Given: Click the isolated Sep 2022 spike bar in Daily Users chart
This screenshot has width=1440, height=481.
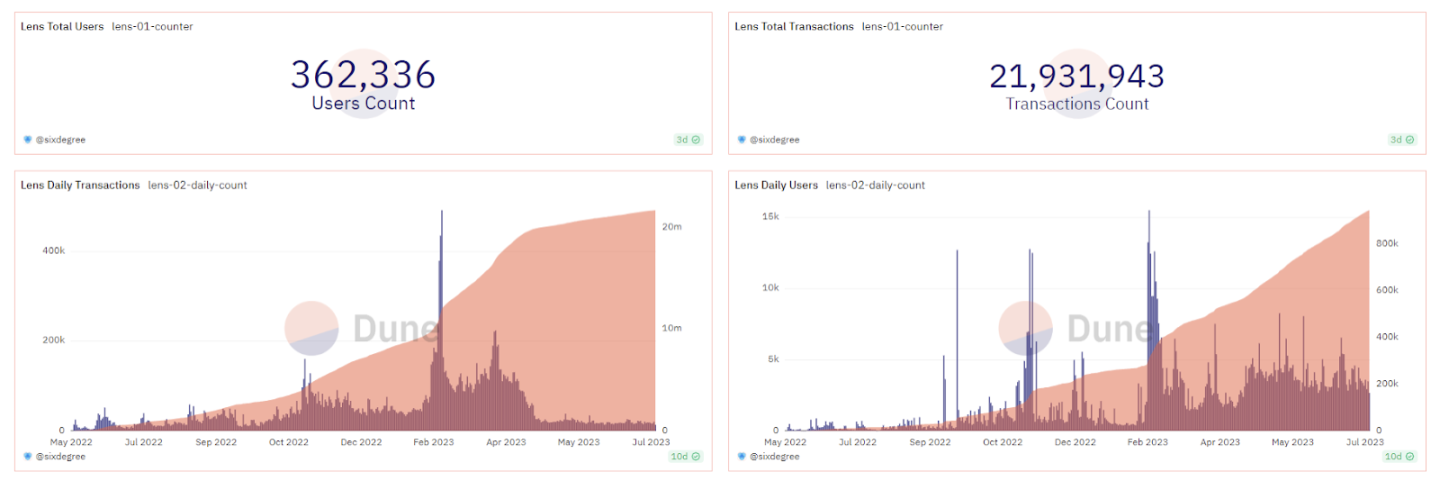Looking at the screenshot, I should click(x=957, y=340).
